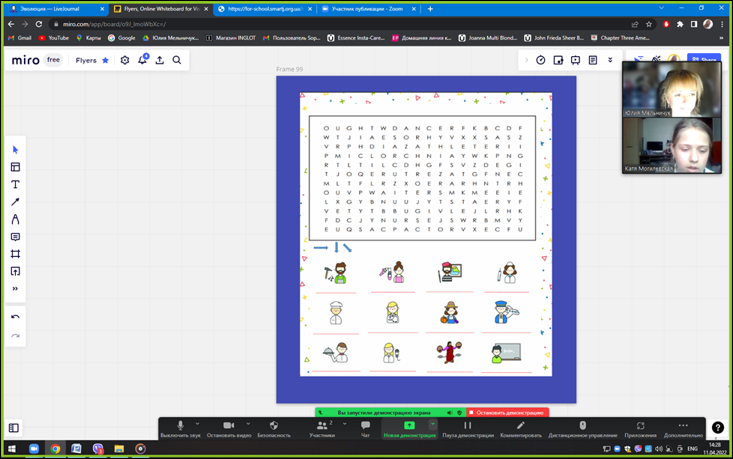
Task: Click the board export upload icon
Action: 159,60
